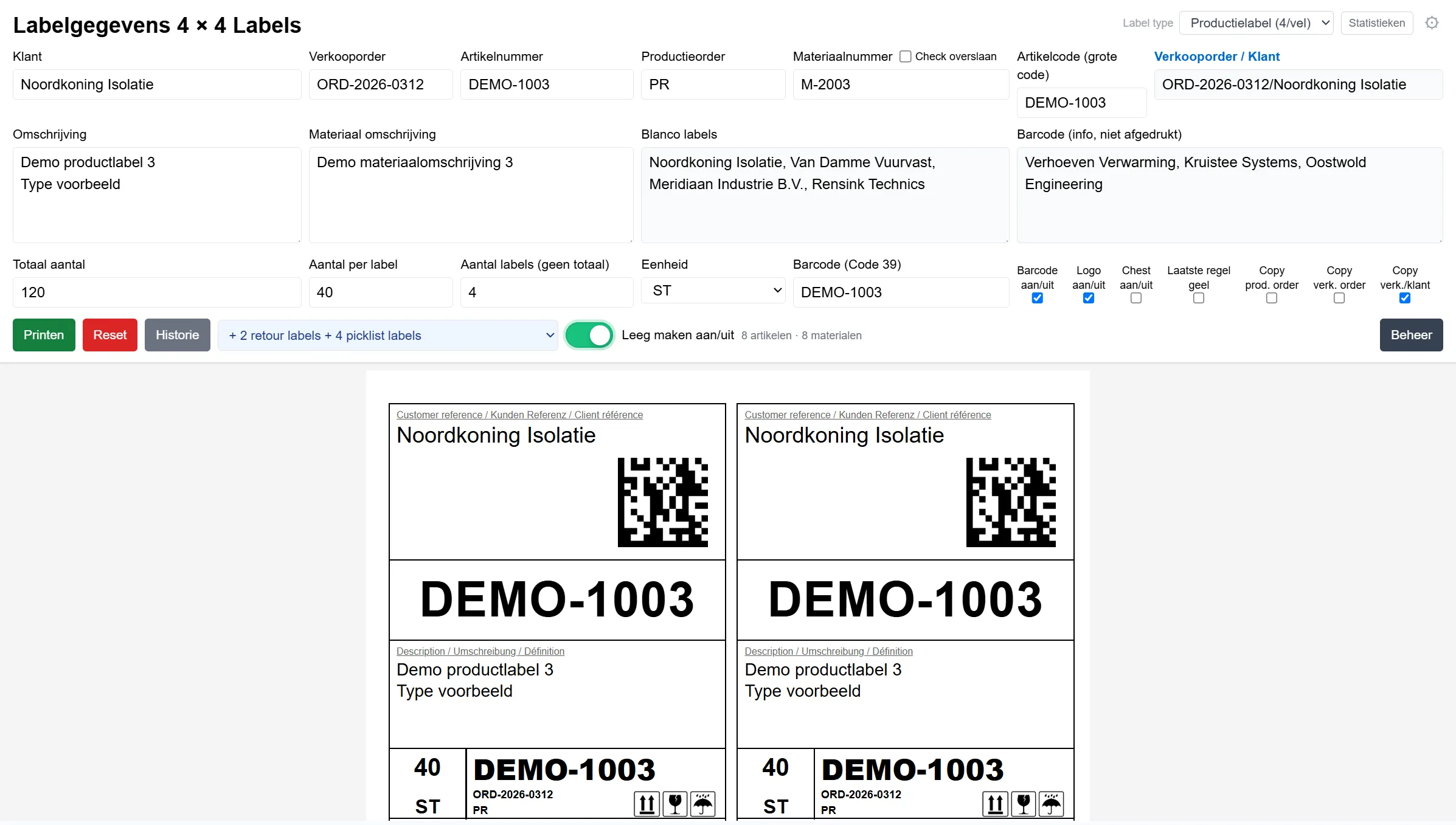Click large DEMO-1003 code on right label
The image size is (1456, 825).
906,599
